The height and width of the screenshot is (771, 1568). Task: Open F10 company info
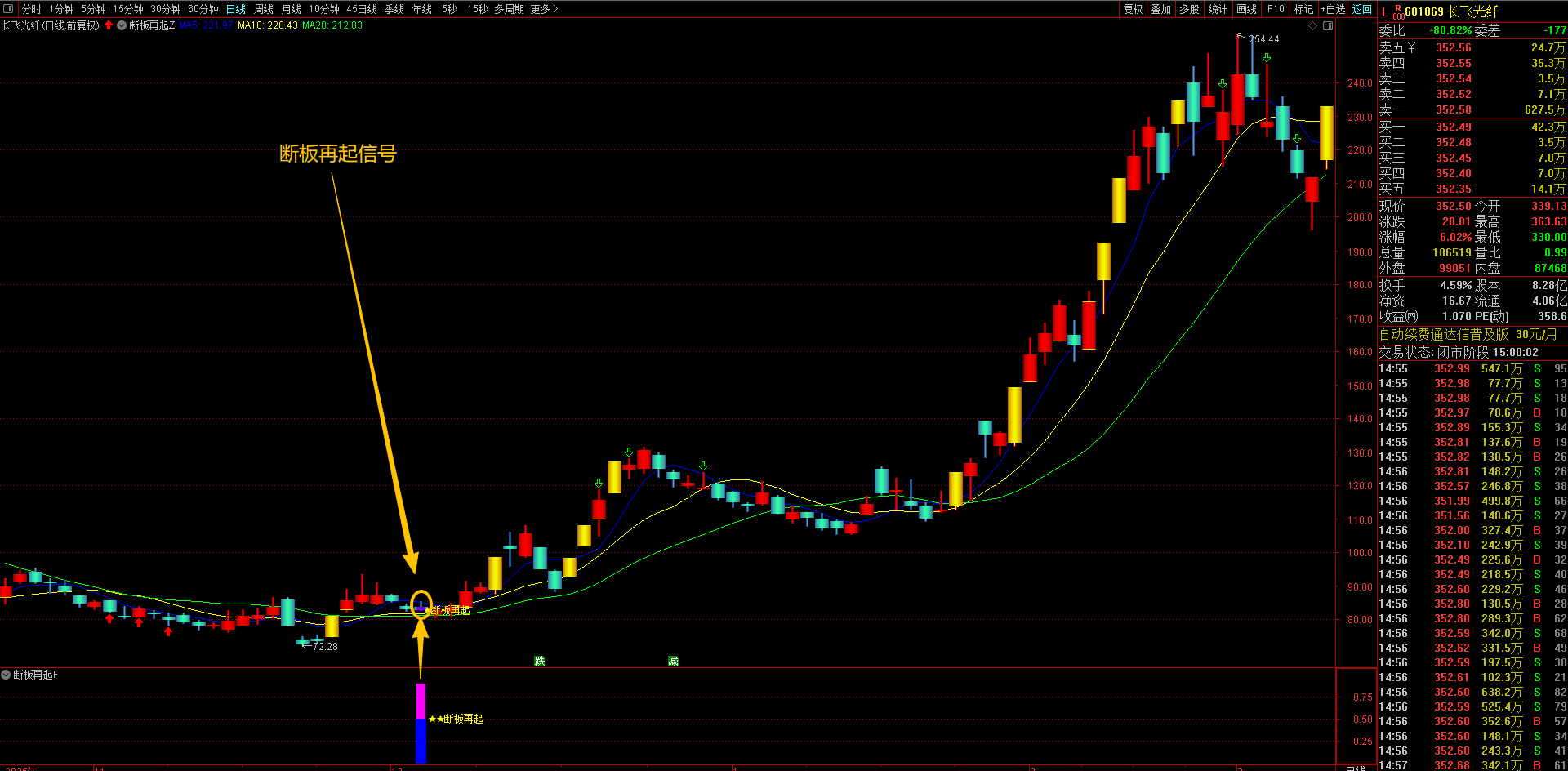(1276, 9)
